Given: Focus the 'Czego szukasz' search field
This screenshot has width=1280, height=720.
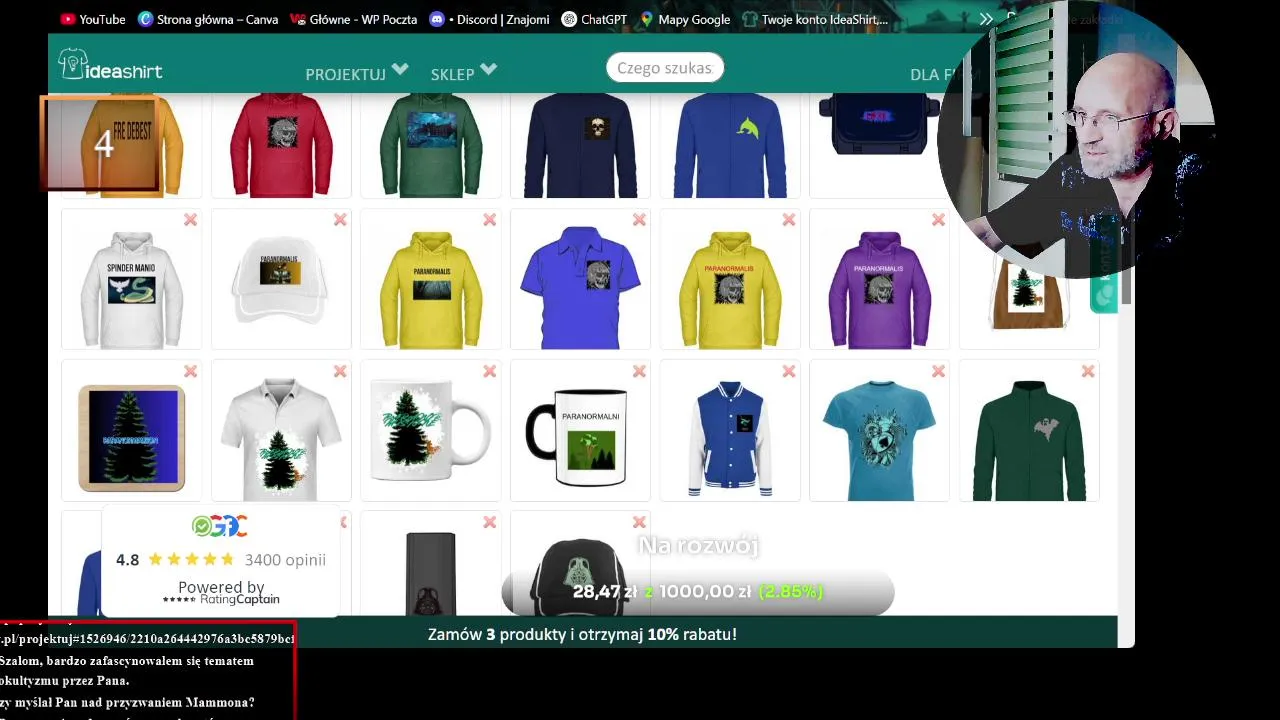Looking at the screenshot, I should (664, 68).
